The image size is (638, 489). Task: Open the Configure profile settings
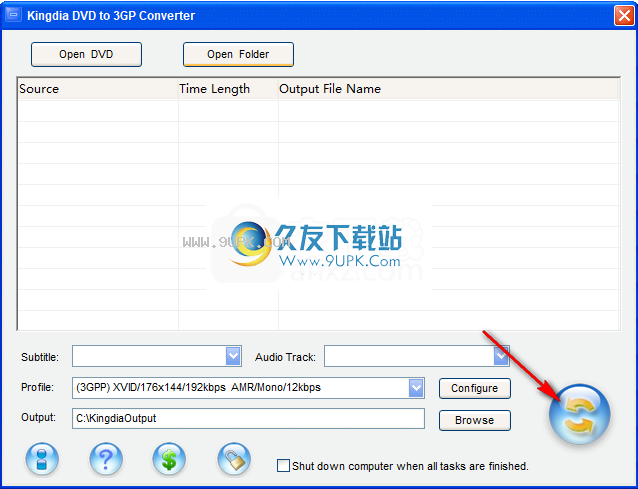tap(474, 388)
